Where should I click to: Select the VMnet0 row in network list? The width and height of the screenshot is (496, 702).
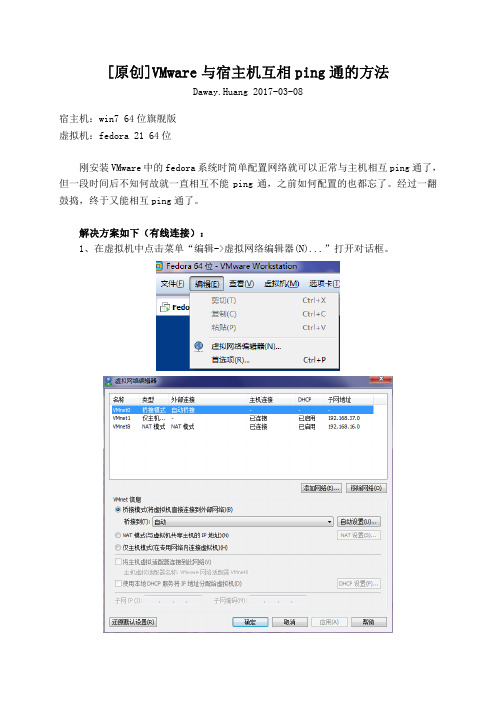click(242, 410)
